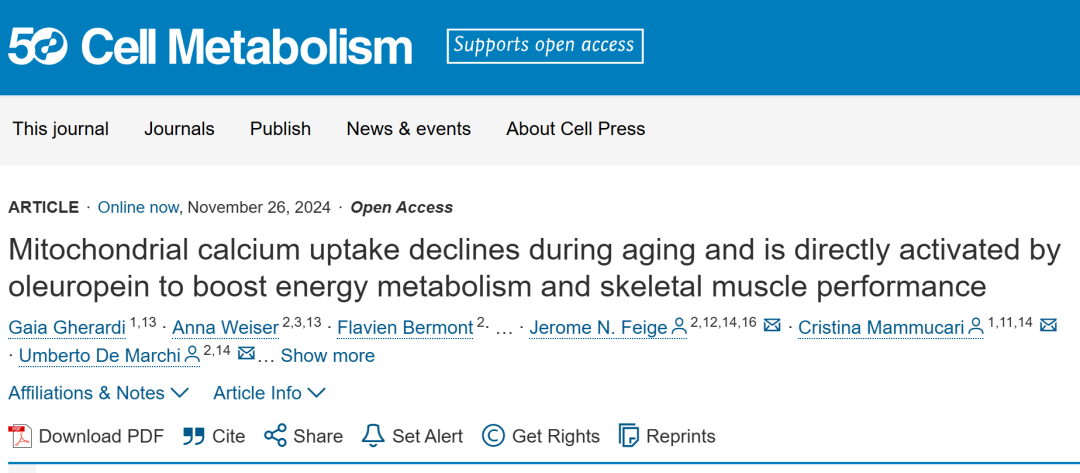
Task: Click the Cell Metabolism 50 logo
Action: (210, 46)
